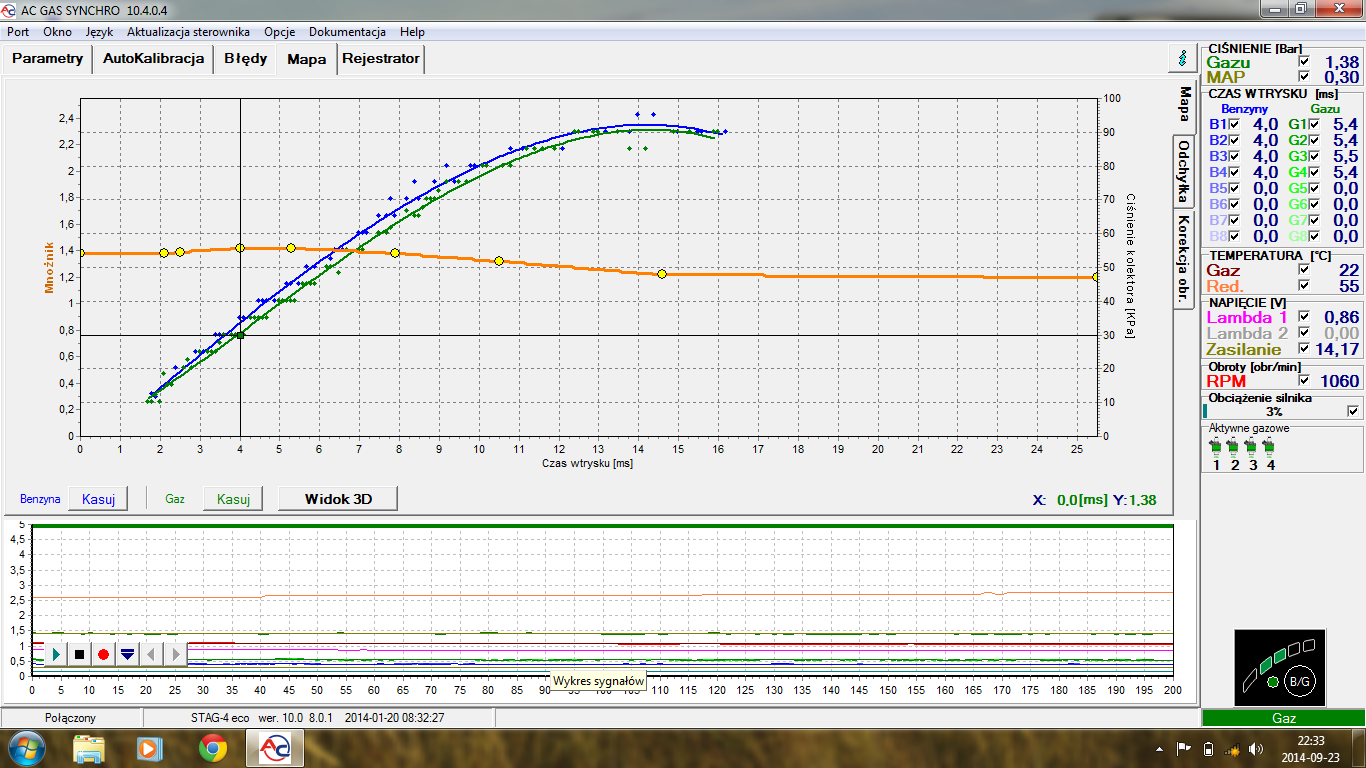This screenshot has height=768, width=1366.
Task: Switch to the Parametry tab
Action: click(47, 58)
